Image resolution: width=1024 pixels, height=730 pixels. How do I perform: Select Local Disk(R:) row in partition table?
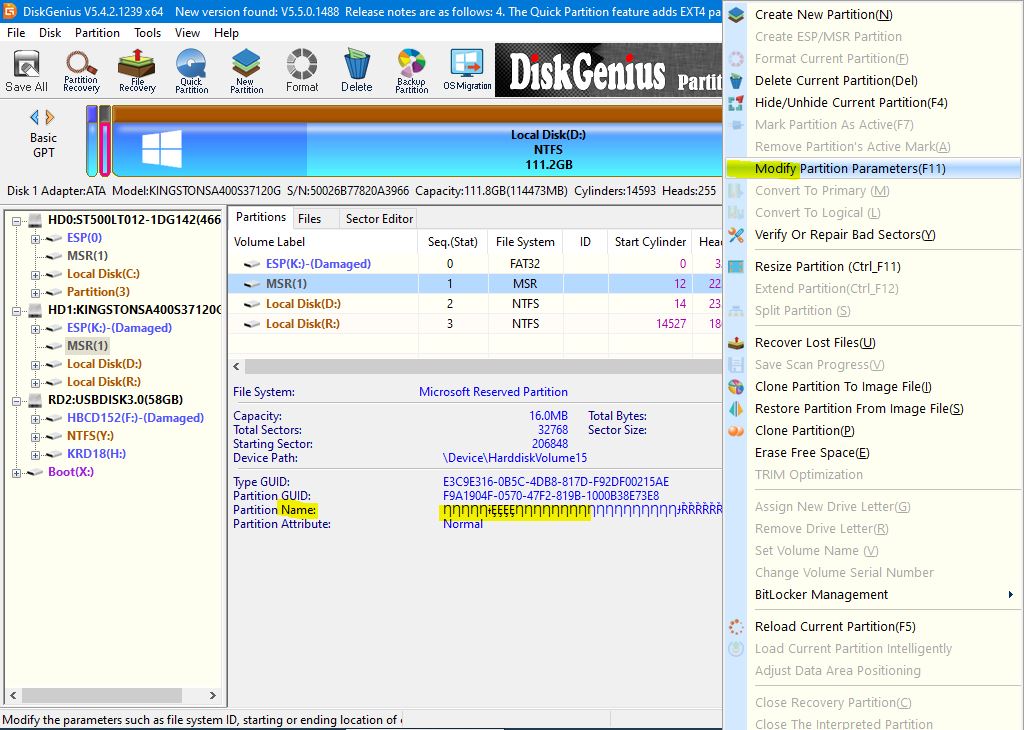pyautogui.click(x=303, y=324)
